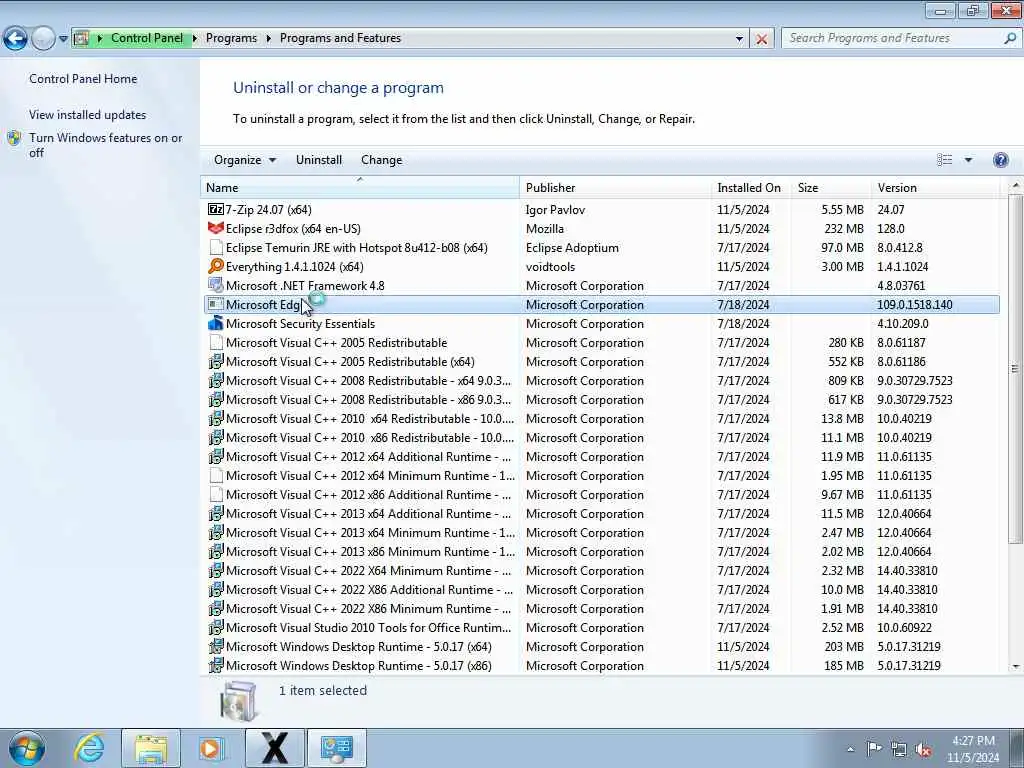Image resolution: width=1024 pixels, height=768 pixels.
Task: Click the X application taskbar icon
Action: (274, 748)
